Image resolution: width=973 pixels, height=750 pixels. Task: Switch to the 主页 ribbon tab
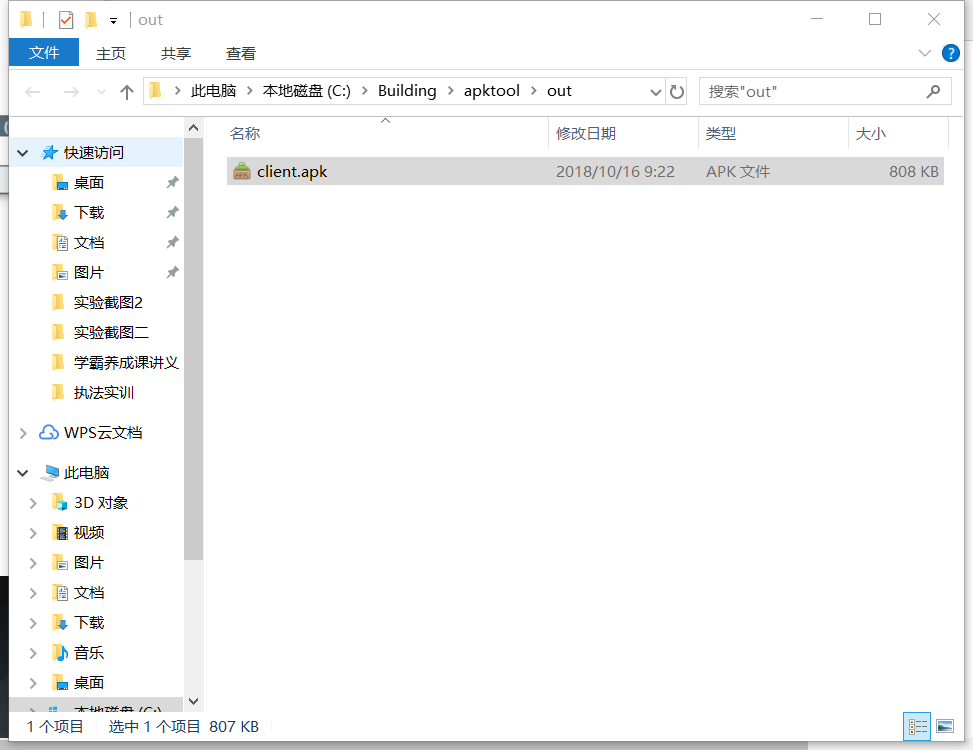(111, 53)
